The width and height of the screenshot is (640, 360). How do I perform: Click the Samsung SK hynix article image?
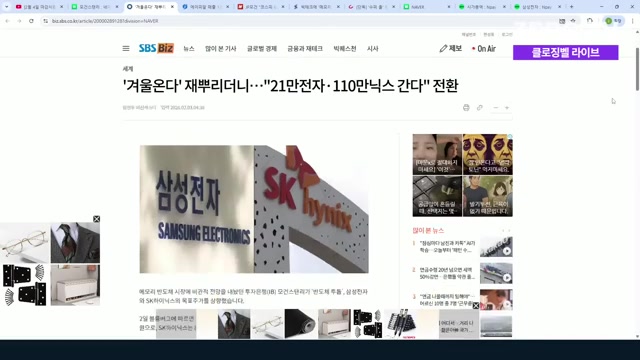pos(254,209)
